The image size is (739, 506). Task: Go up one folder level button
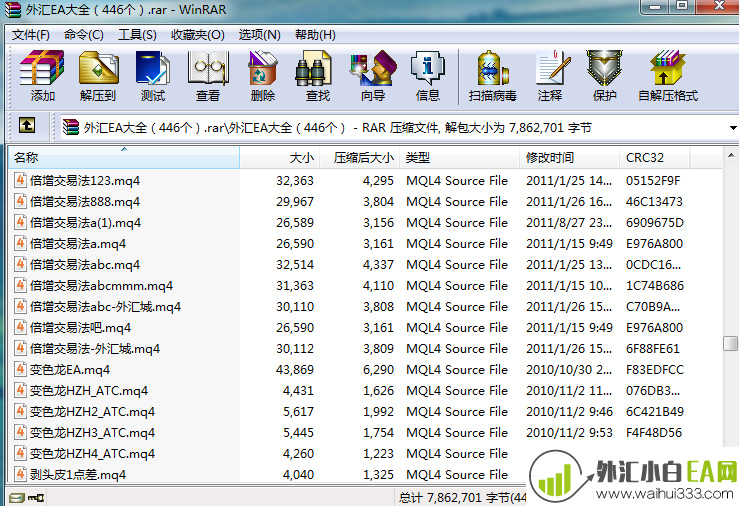click(x=27, y=127)
